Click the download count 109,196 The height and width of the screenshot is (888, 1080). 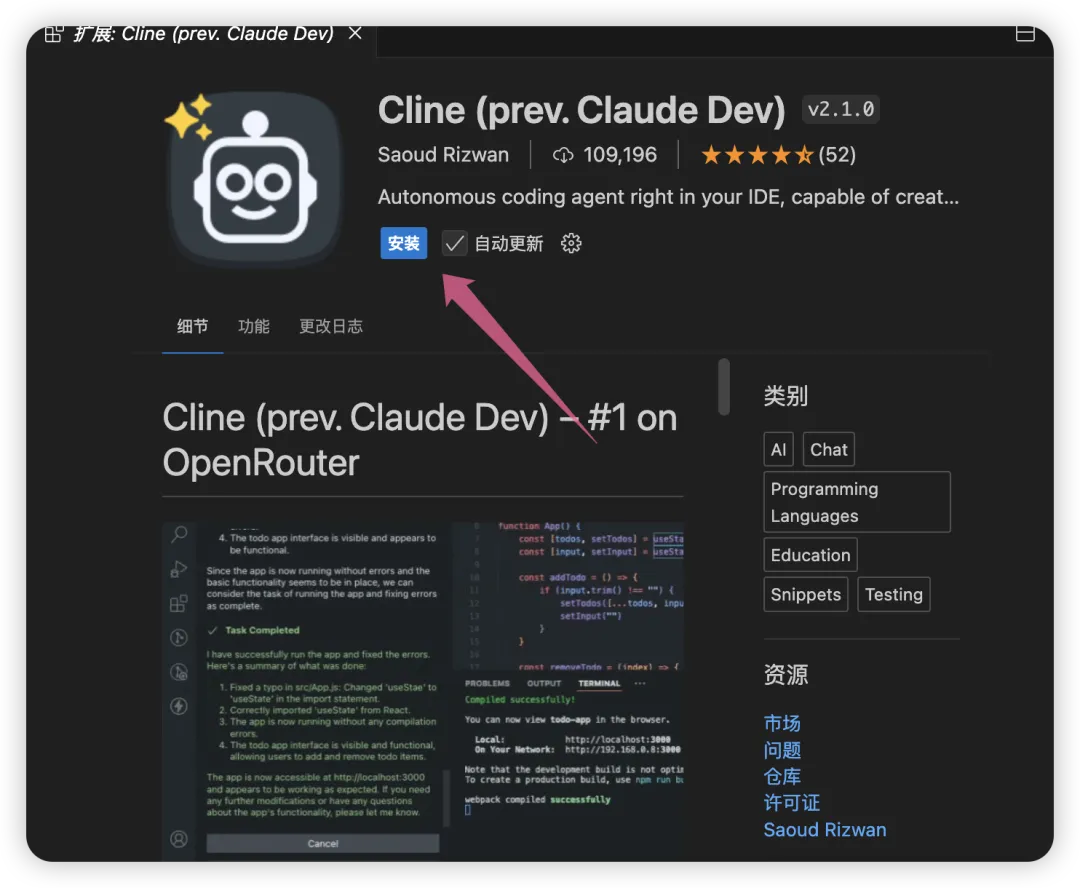(x=620, y=154)
